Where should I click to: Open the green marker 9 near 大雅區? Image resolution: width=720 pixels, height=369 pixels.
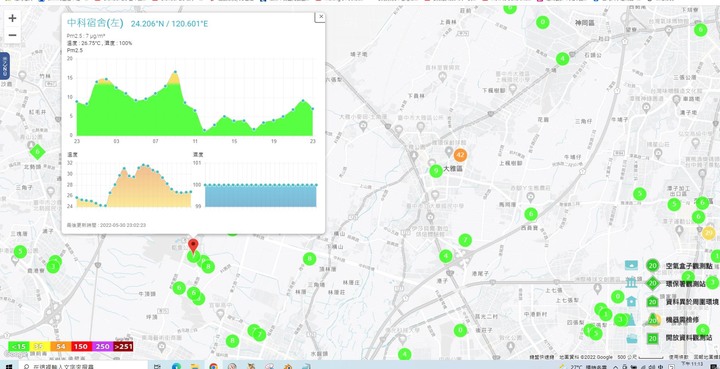click(436, 171)
